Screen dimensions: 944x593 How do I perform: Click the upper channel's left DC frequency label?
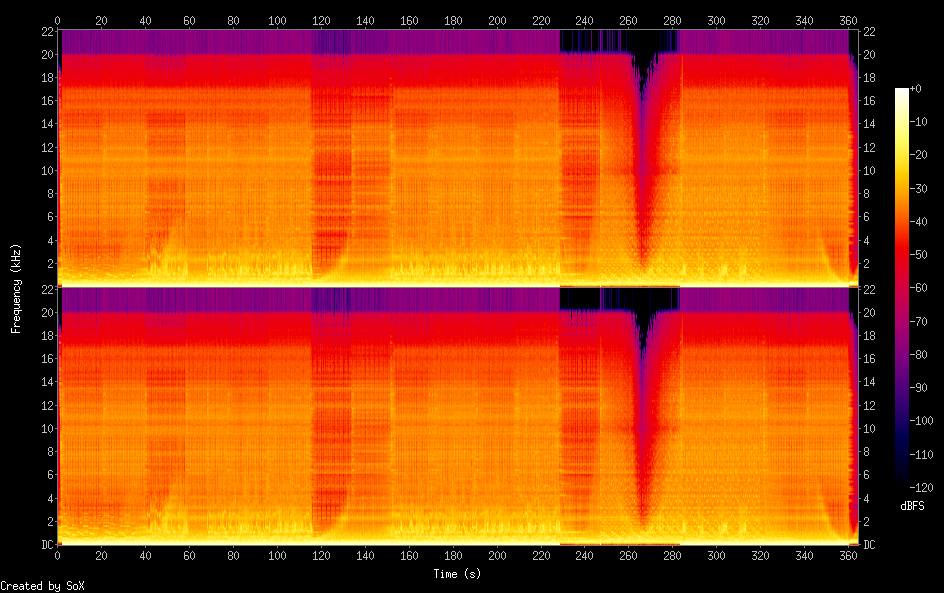[46, 285]
